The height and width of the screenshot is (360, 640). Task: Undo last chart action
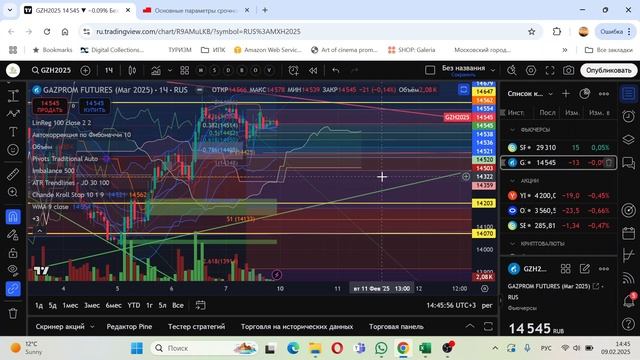[x=336, y=70]
